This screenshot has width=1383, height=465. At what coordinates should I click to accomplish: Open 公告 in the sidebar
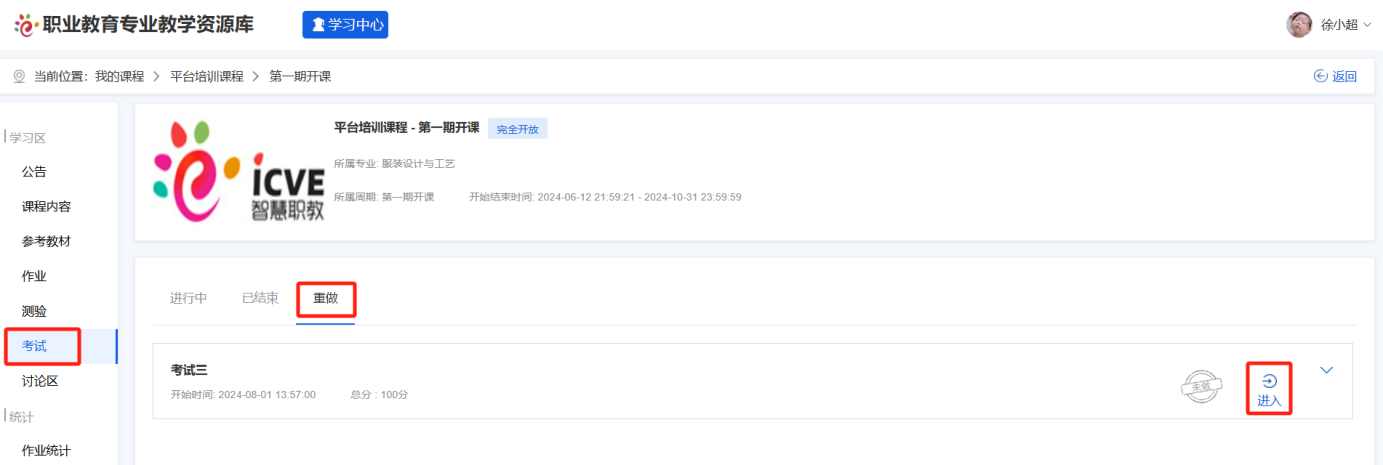coord(34,172)
